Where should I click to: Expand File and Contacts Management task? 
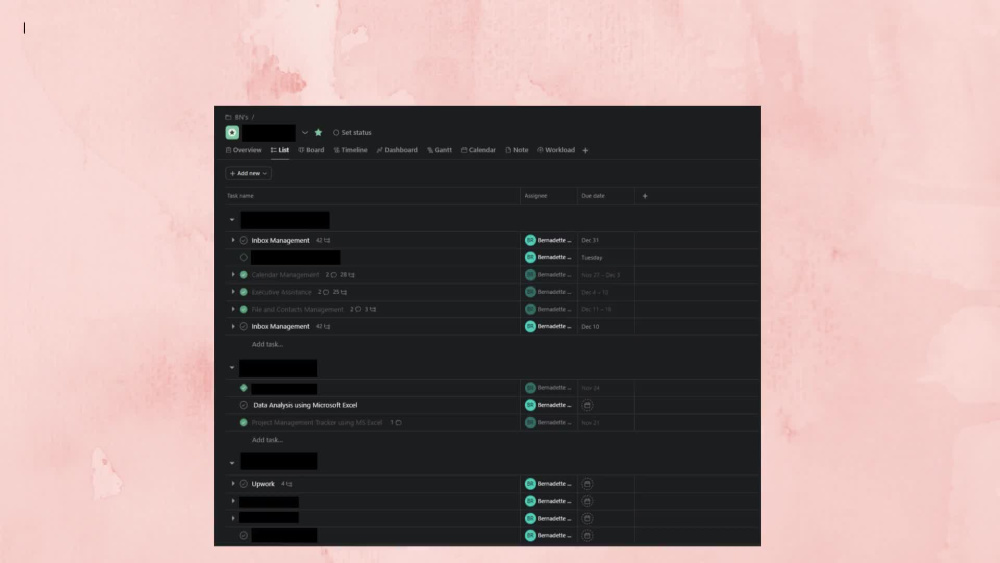pos(233,309)
